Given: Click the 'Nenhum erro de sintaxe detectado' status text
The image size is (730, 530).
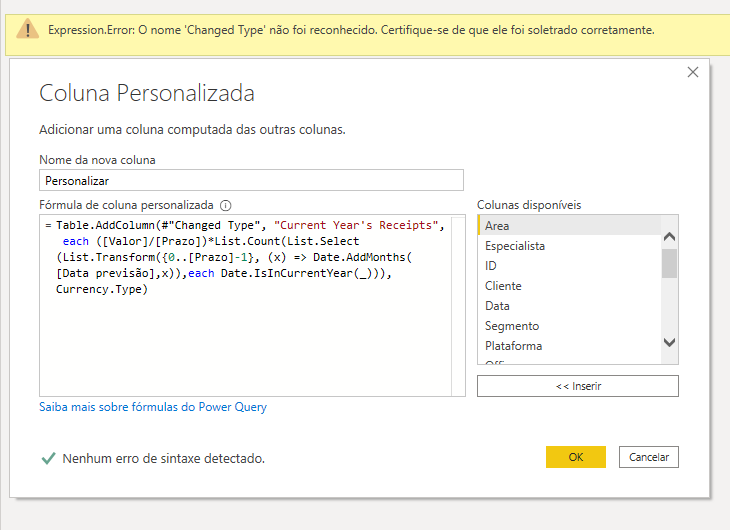Looking at the screenshot, I should coord(163,459).
